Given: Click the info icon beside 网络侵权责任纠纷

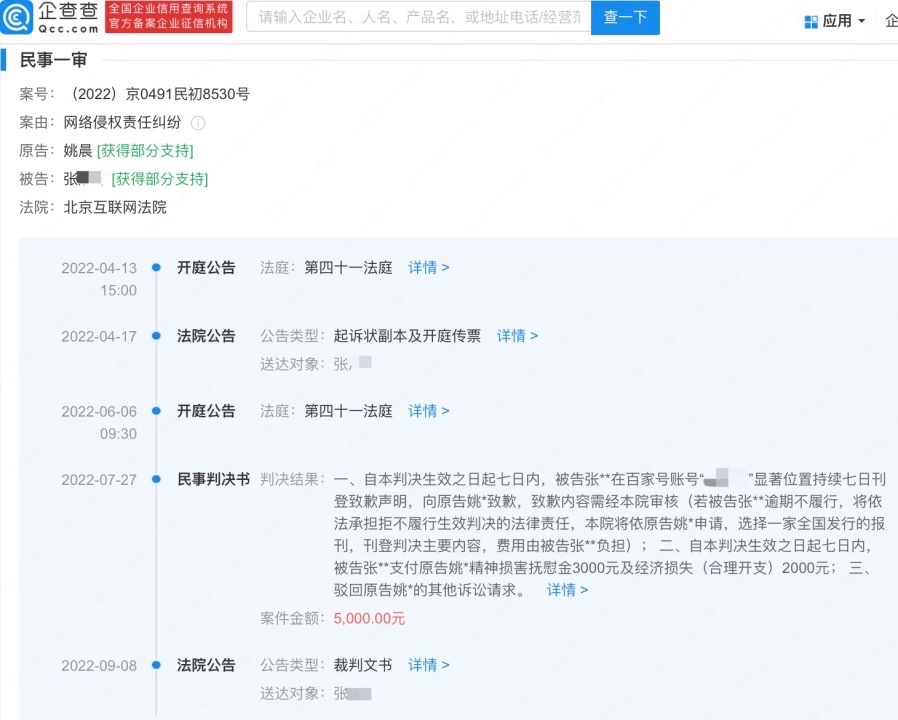Looking at the screenshot, I should coord(198,123).
